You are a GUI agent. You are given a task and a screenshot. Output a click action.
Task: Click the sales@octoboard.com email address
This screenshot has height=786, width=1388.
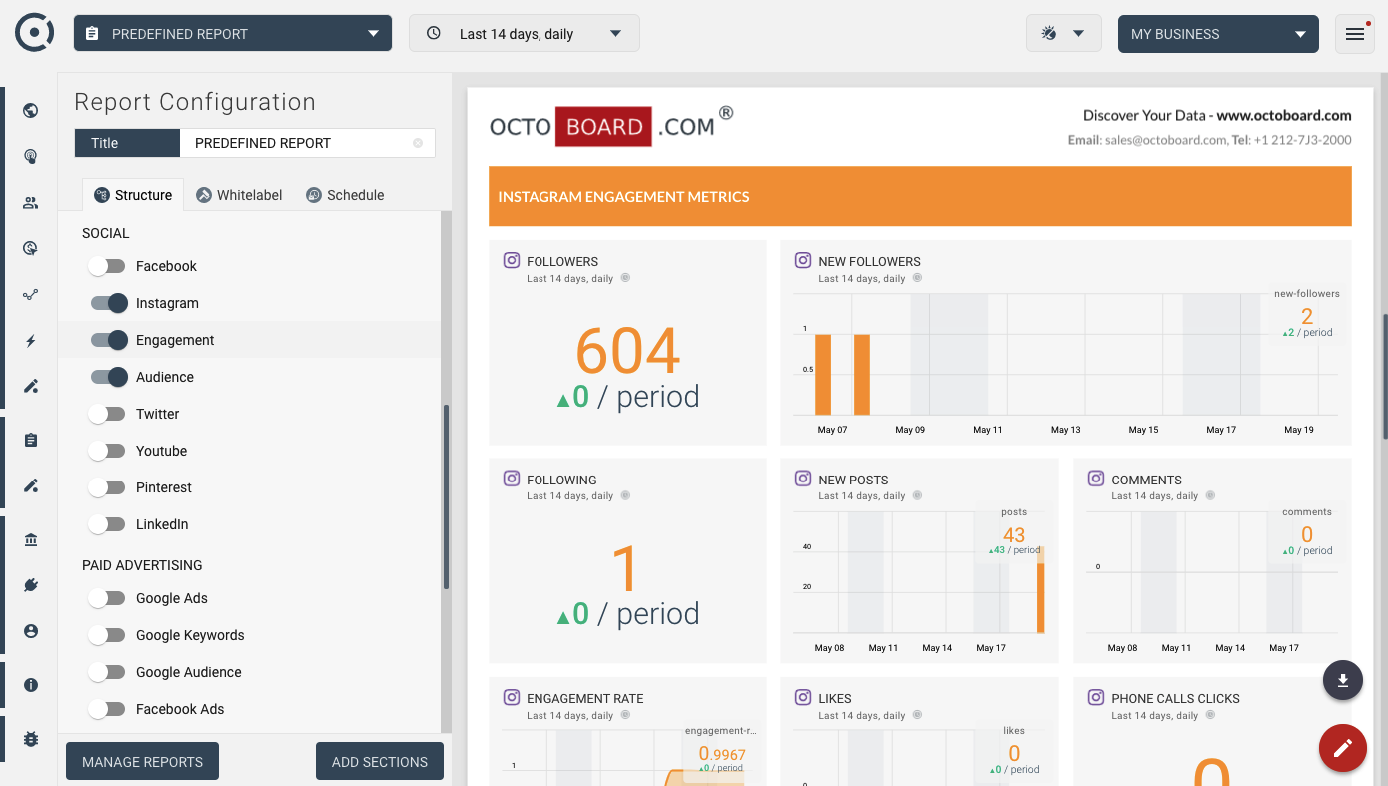tap(1165, 140)
